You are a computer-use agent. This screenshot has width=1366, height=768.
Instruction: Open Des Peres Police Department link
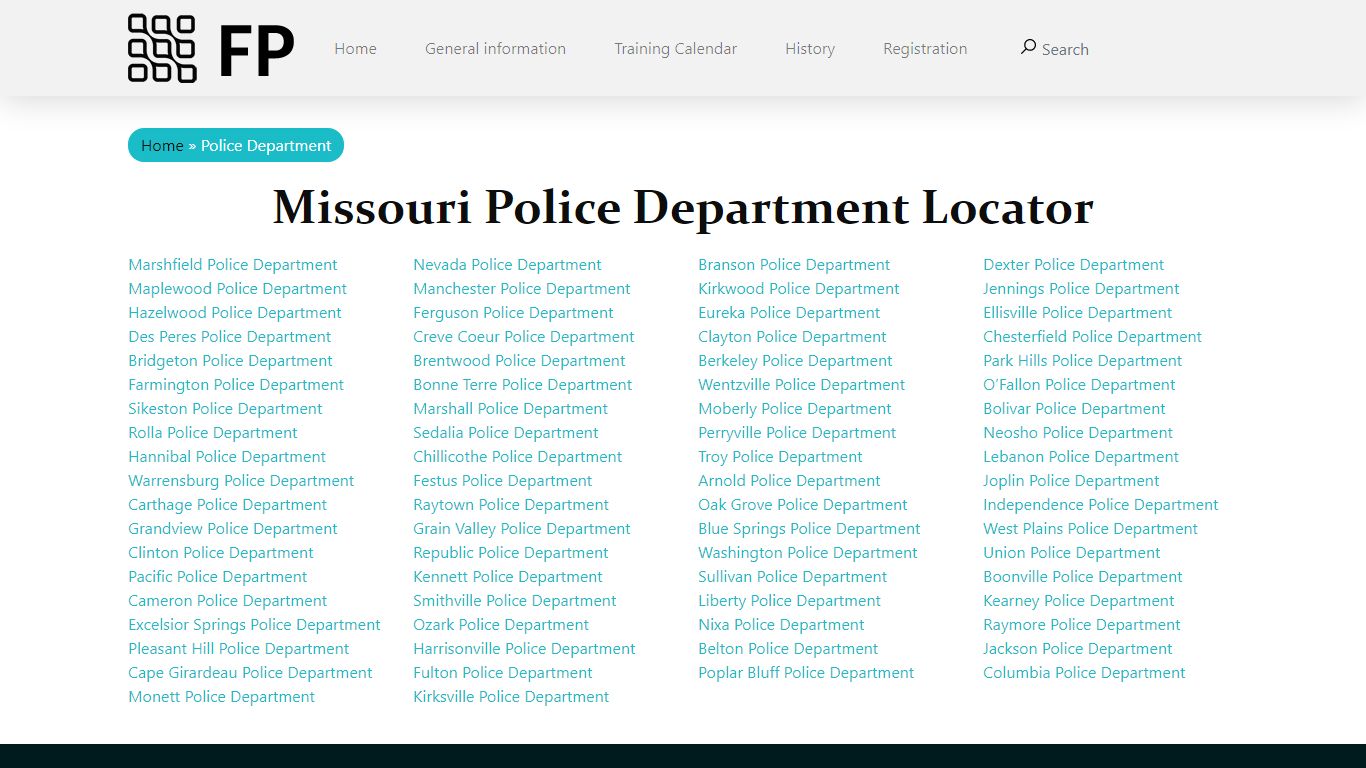(x=229, y=337)
